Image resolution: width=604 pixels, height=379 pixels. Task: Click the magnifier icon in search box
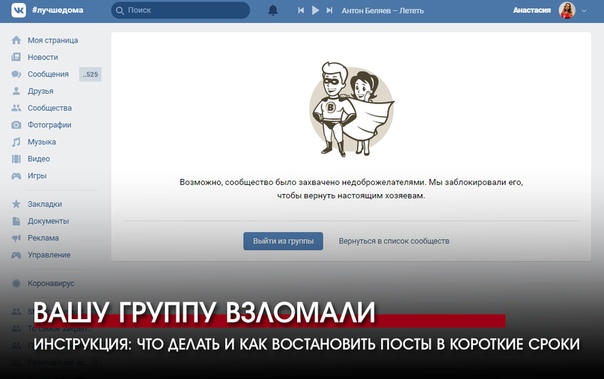click(x=120, y=10)
